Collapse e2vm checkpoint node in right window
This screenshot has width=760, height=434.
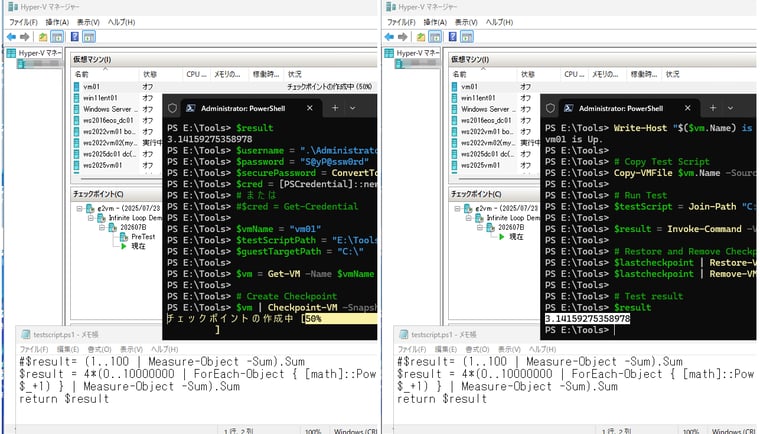pyautogui.click(x=457, y=209)
